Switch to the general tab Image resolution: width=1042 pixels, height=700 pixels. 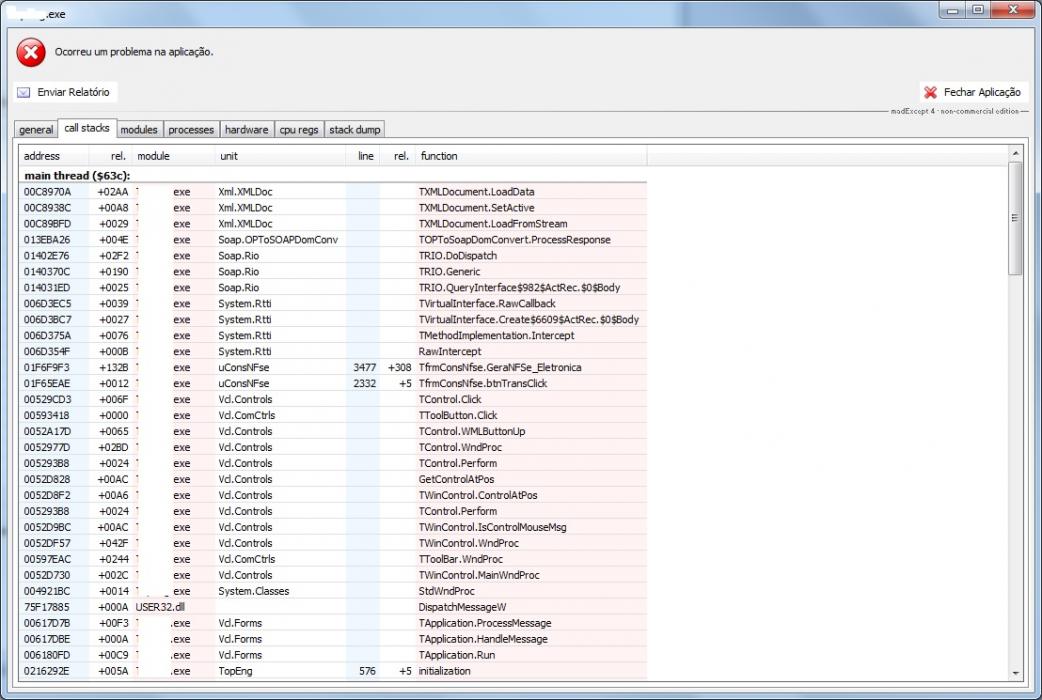tap(36, 130)
